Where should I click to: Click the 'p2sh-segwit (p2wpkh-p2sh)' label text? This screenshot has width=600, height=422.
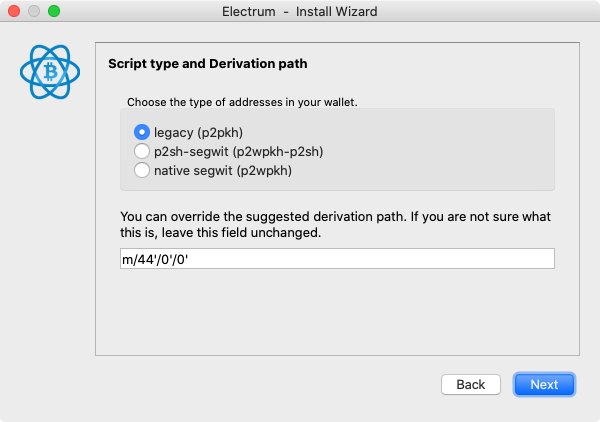tap(238, 152)
